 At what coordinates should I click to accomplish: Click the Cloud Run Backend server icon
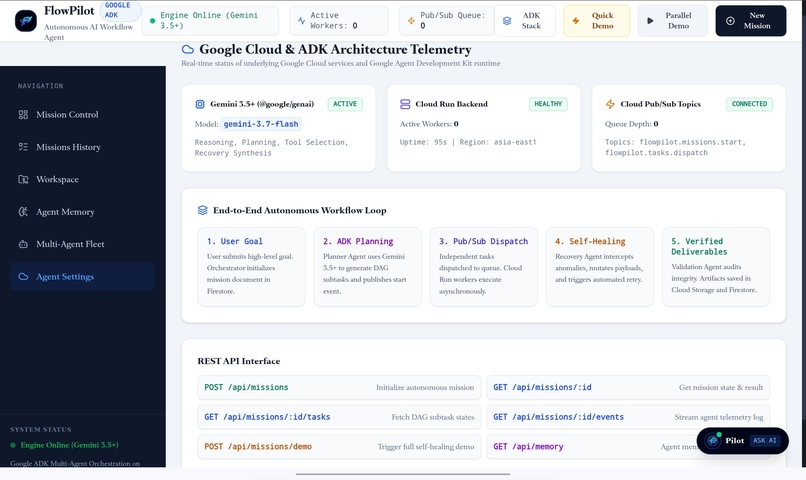pyautogui.click(x=405, y=104)
